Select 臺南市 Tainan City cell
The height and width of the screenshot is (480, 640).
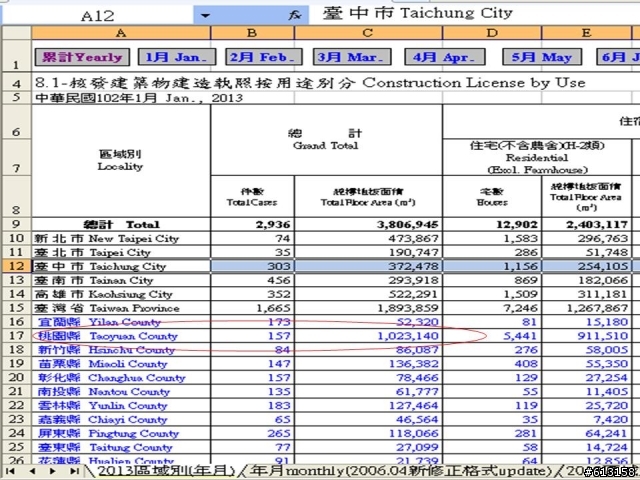(121, 280)
